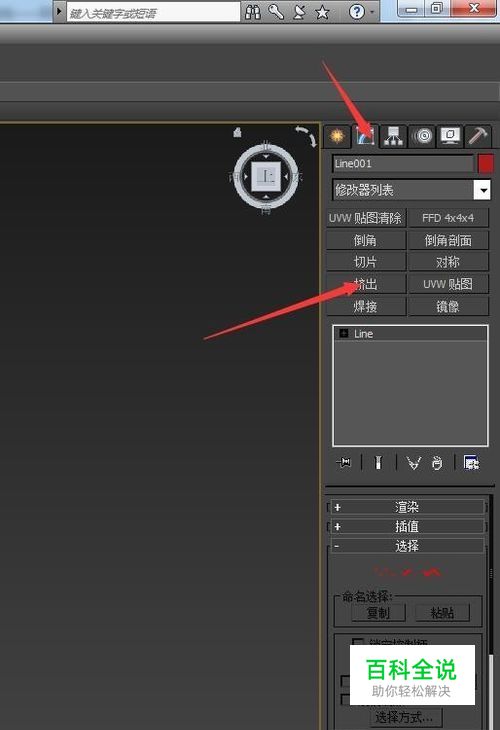Expand the 插值 rollout

coord(407,527)
